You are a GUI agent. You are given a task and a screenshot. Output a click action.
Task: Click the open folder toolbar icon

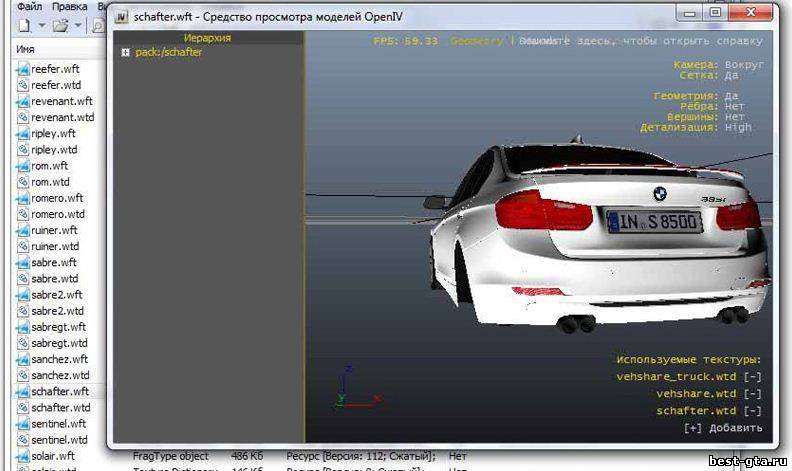point(61,25)
